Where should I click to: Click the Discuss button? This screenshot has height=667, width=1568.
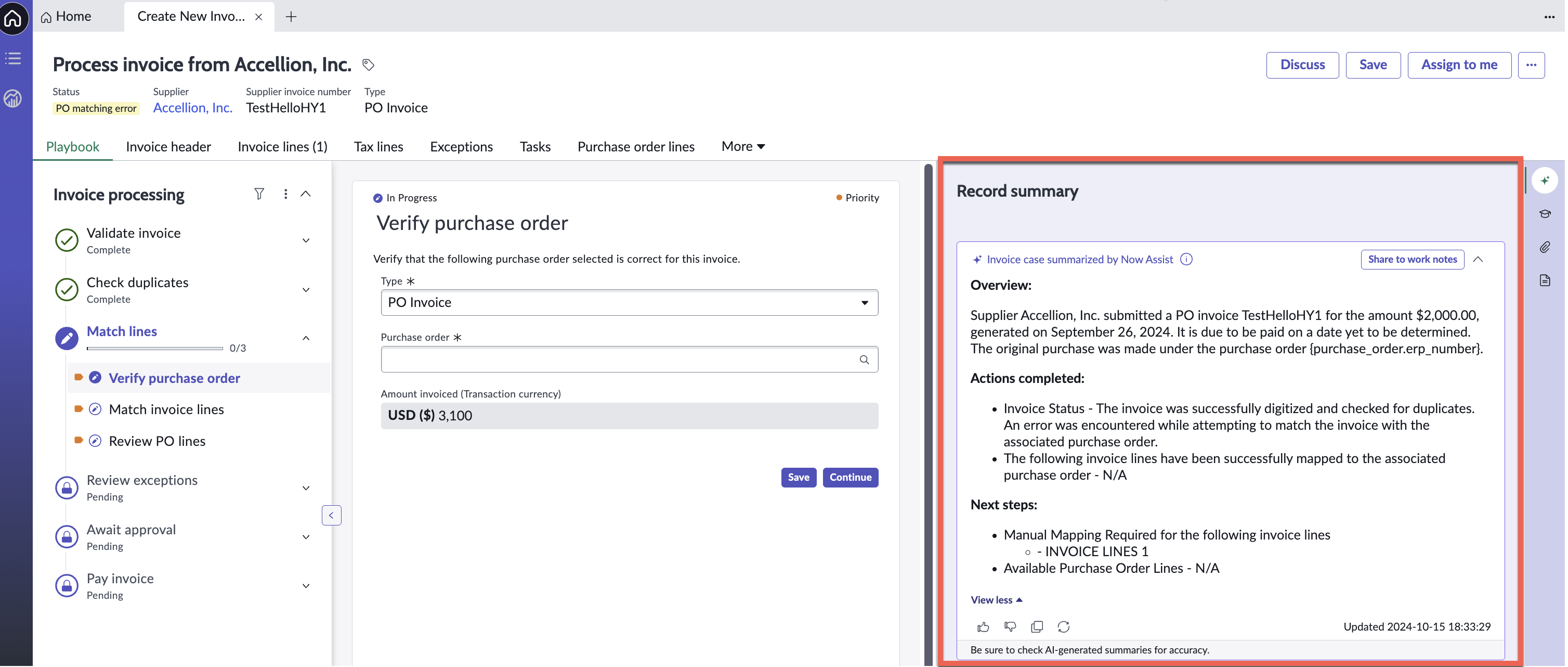(1302, 65)
